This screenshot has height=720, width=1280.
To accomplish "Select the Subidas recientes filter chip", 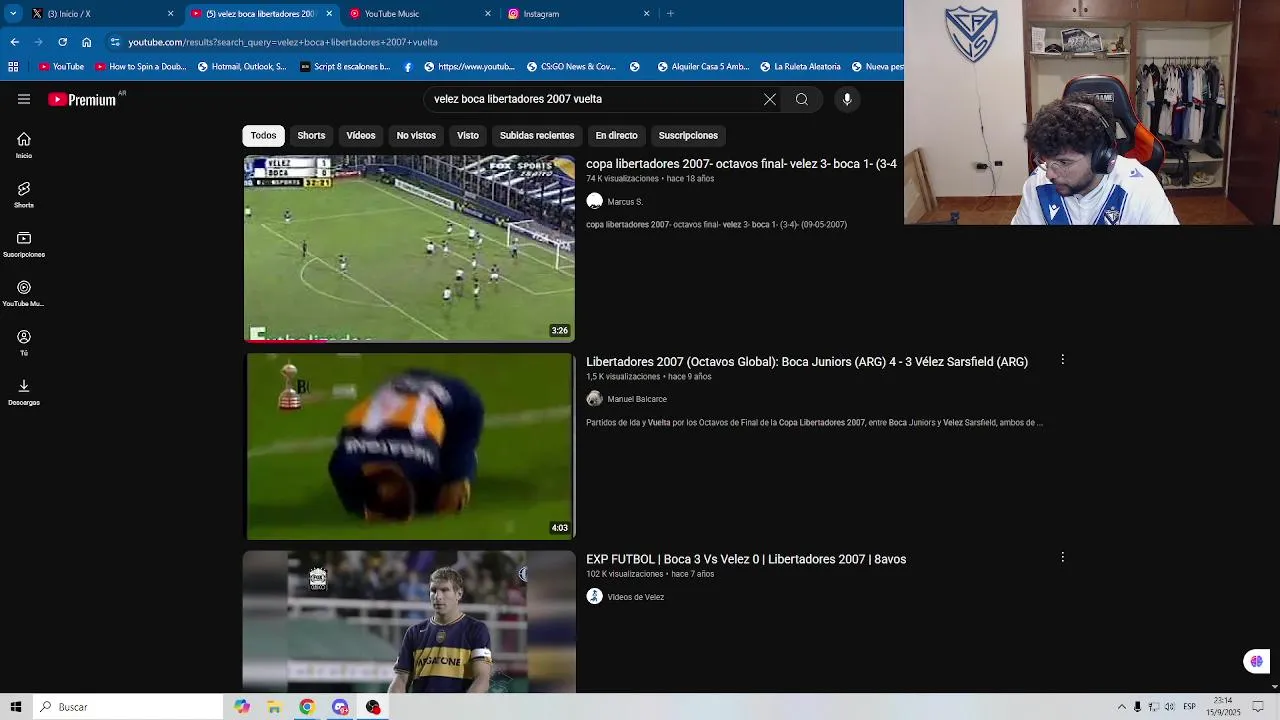I will click(537, 135).
